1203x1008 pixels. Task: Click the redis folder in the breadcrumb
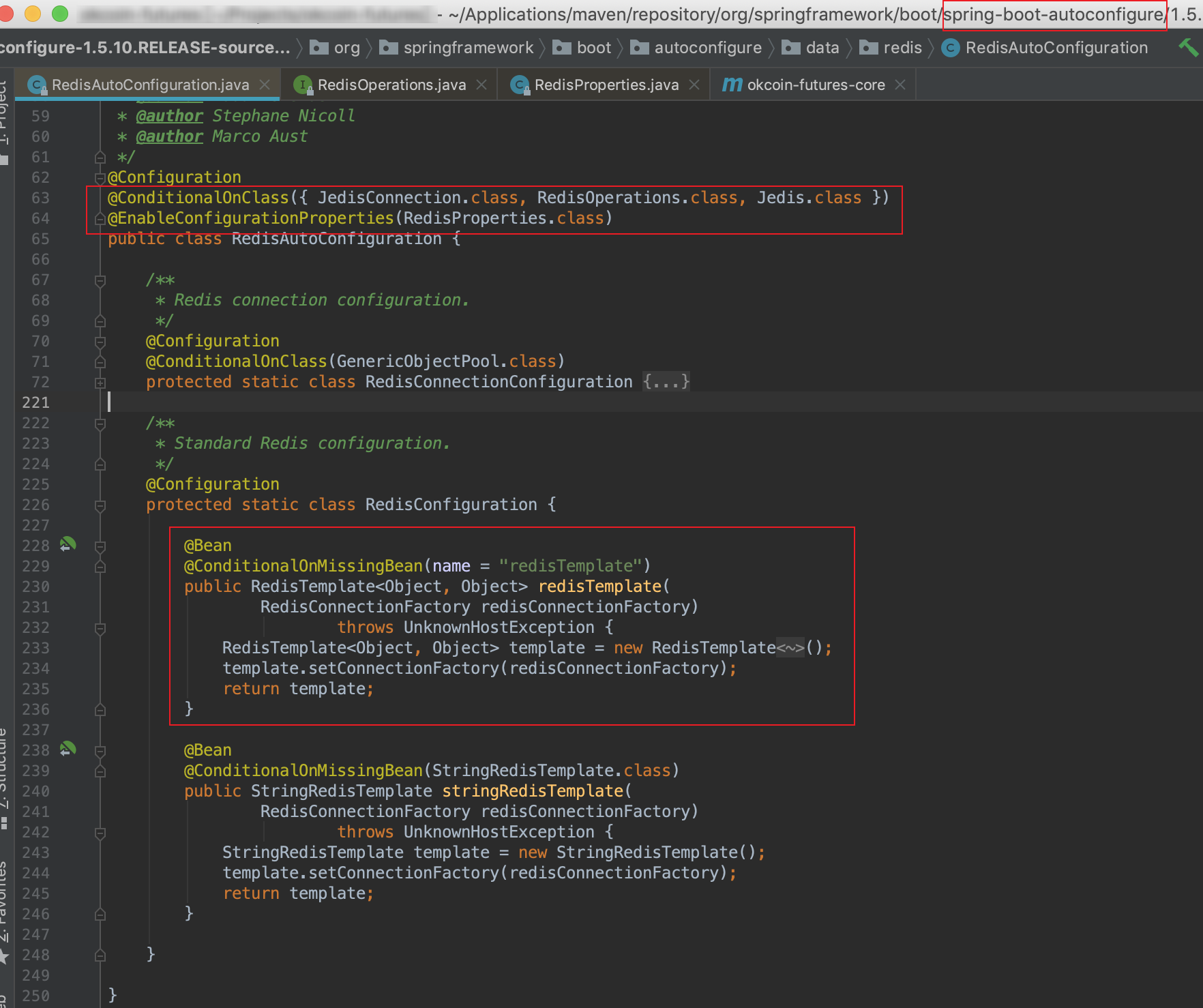[902, 48]
